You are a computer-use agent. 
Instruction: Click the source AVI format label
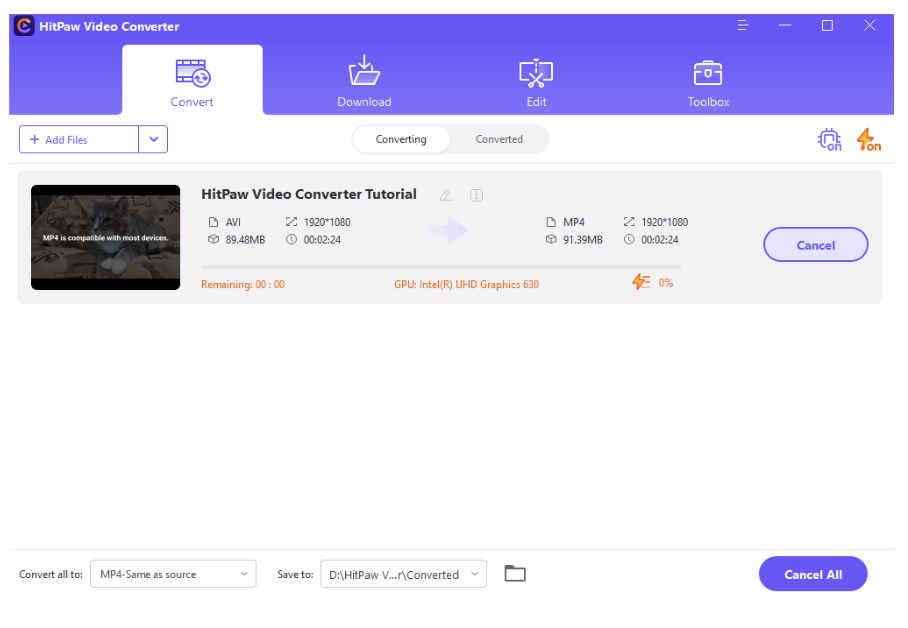233,222
